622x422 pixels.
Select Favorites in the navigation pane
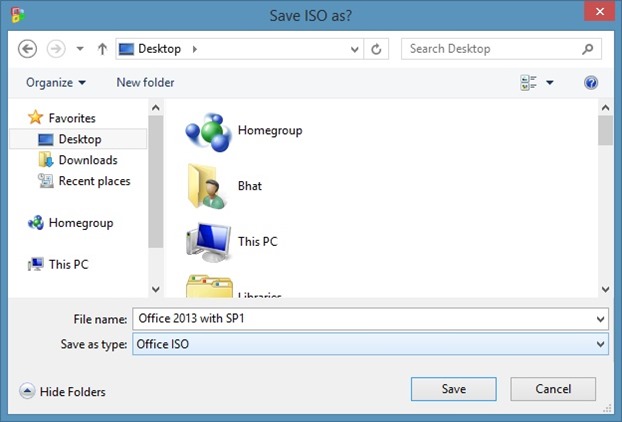[72, 118]
